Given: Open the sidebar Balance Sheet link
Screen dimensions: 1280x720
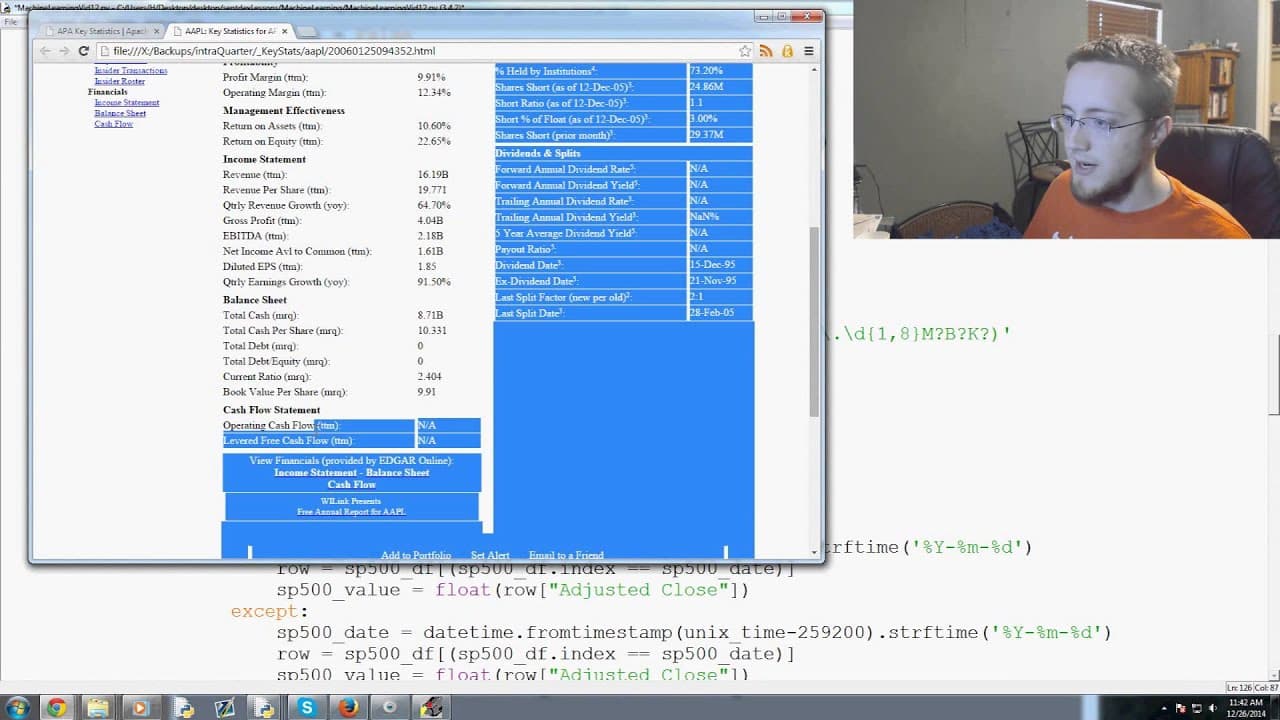Looking at the screenshot, I should click(x=120, y=113).
